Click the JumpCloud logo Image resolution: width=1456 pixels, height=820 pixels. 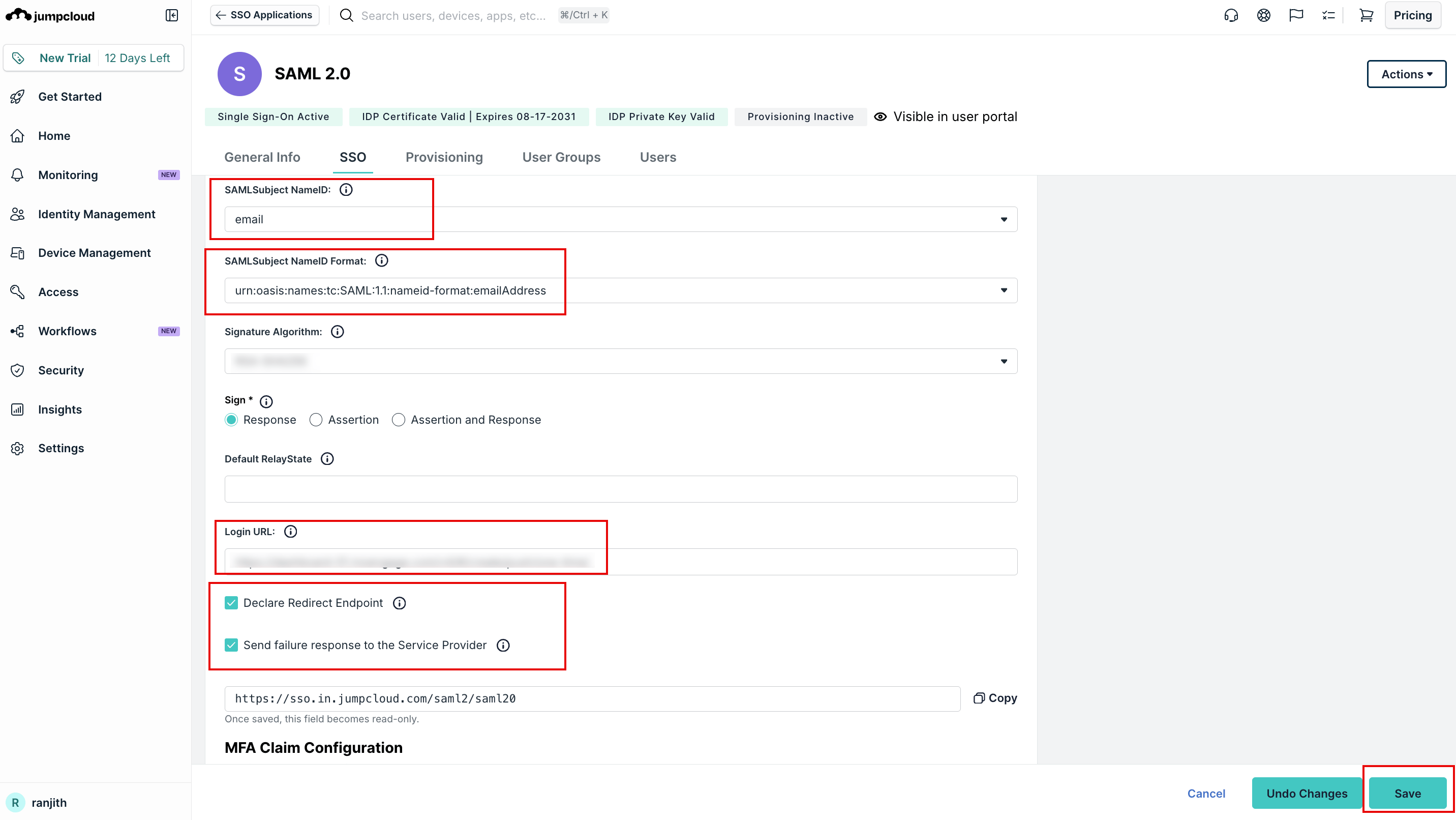50,15
